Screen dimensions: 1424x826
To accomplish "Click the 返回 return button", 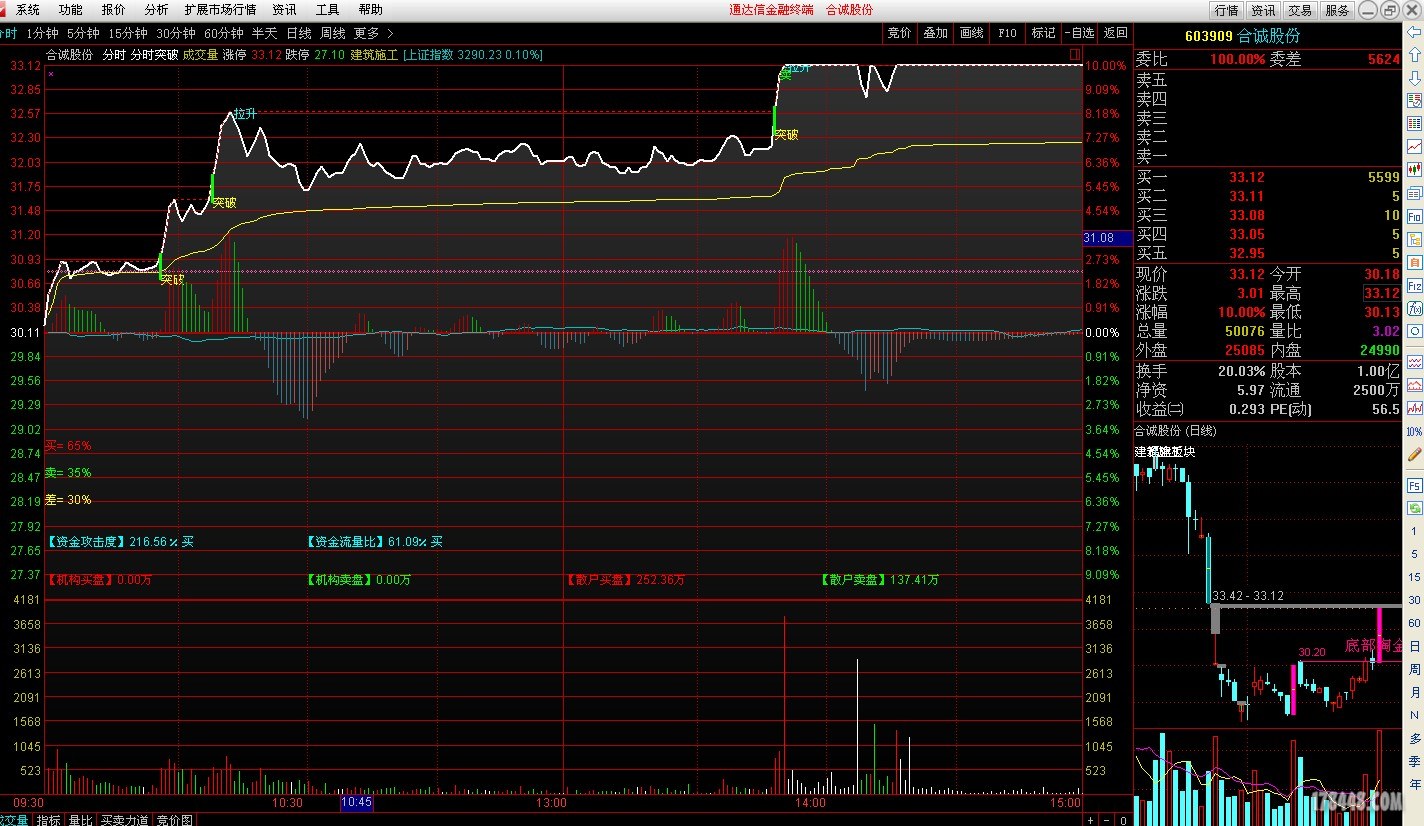I will point(1115,33).
